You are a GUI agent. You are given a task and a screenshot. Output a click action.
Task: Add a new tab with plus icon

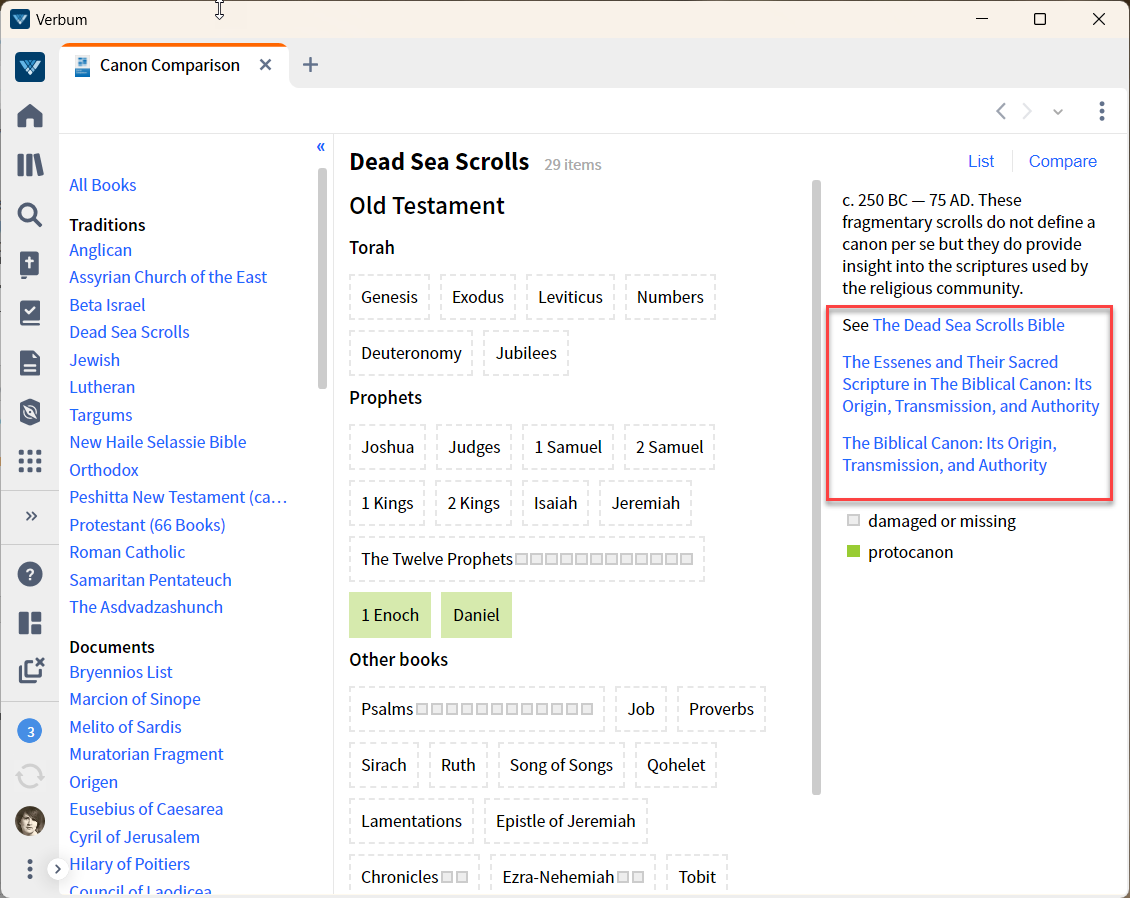tap(310, 65)
